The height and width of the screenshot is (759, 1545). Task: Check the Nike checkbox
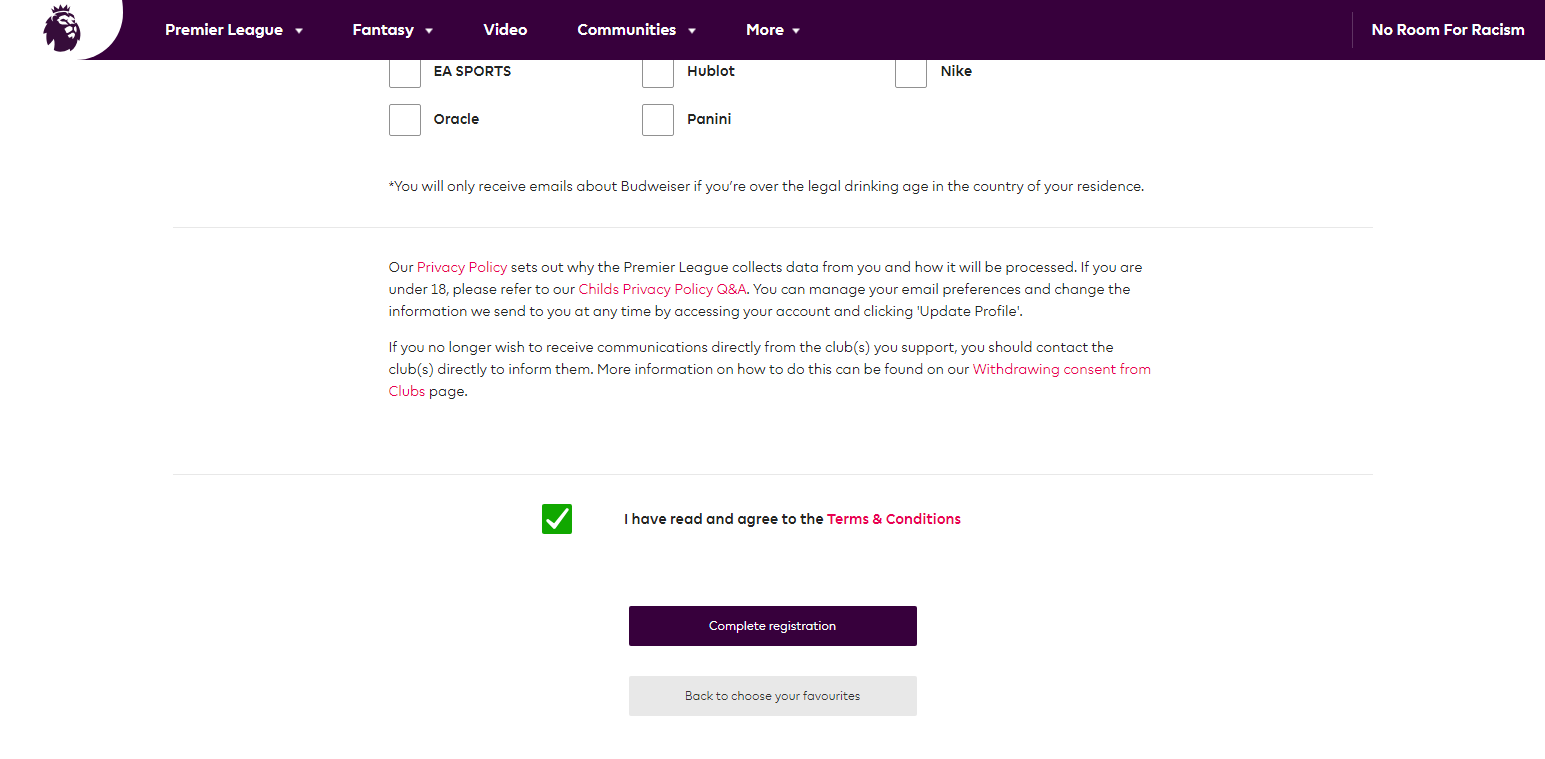pyautogui.click(x=911, y=72)
